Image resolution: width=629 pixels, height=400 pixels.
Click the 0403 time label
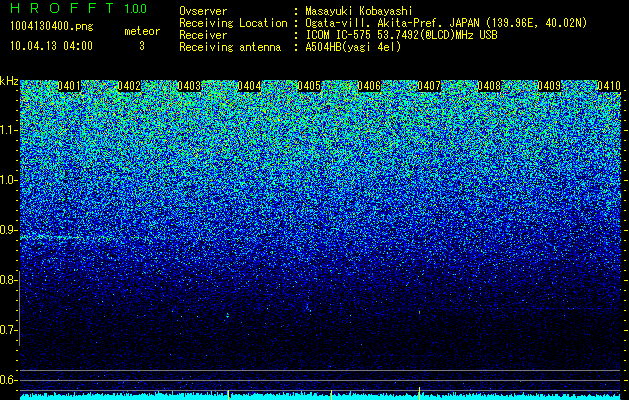click(189, 86)
